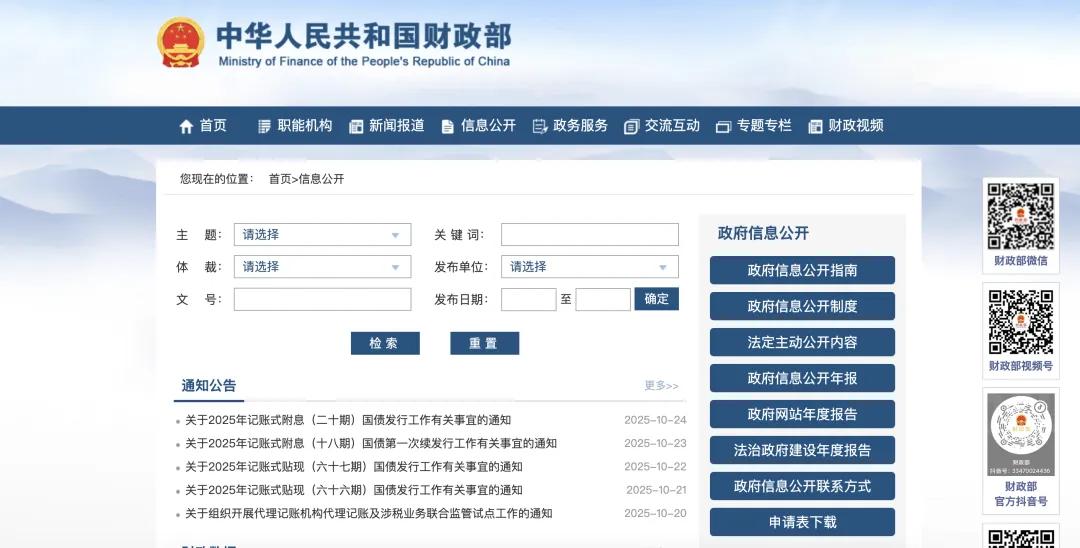Click the arrow of the 主题 select box

(x=395, y=235)
